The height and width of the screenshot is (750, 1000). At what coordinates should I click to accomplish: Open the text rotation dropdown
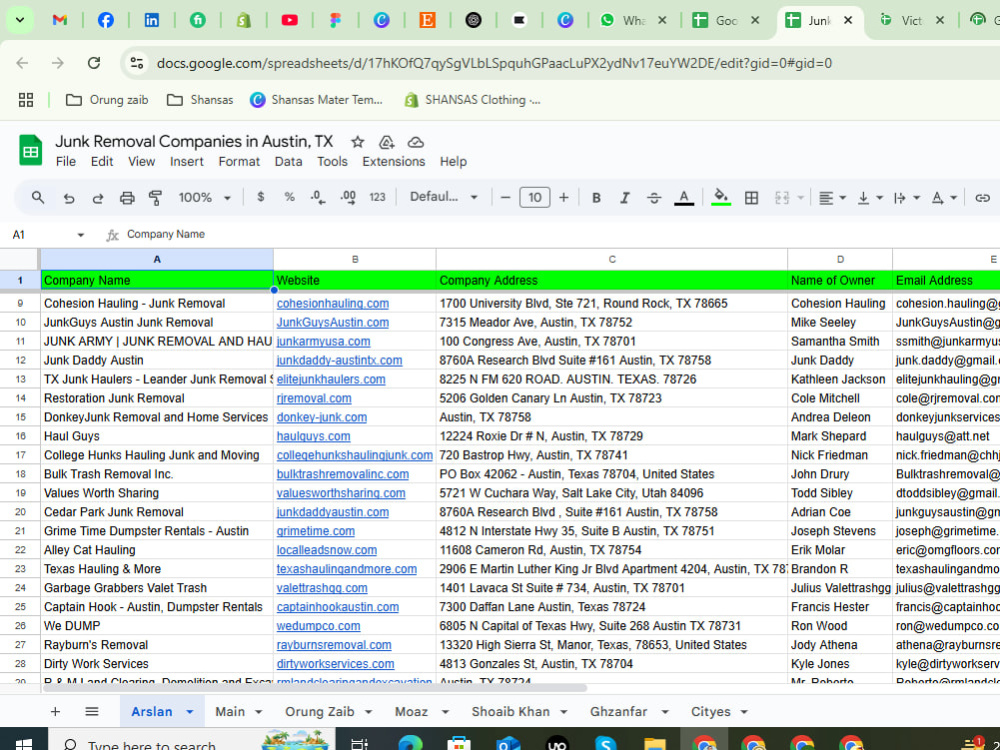pos(944,198)
